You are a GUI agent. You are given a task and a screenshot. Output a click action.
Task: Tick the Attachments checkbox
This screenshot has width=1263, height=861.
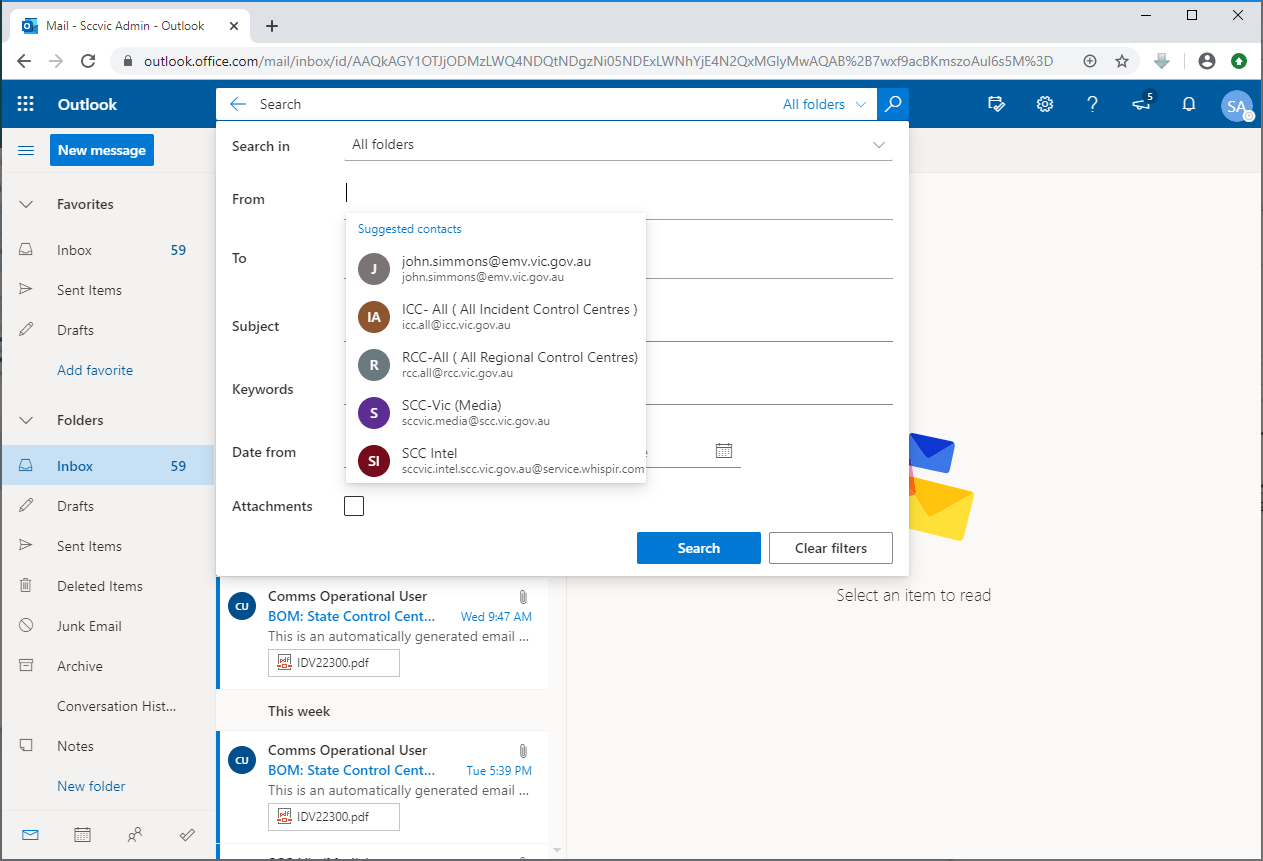[x=354, y=506]
